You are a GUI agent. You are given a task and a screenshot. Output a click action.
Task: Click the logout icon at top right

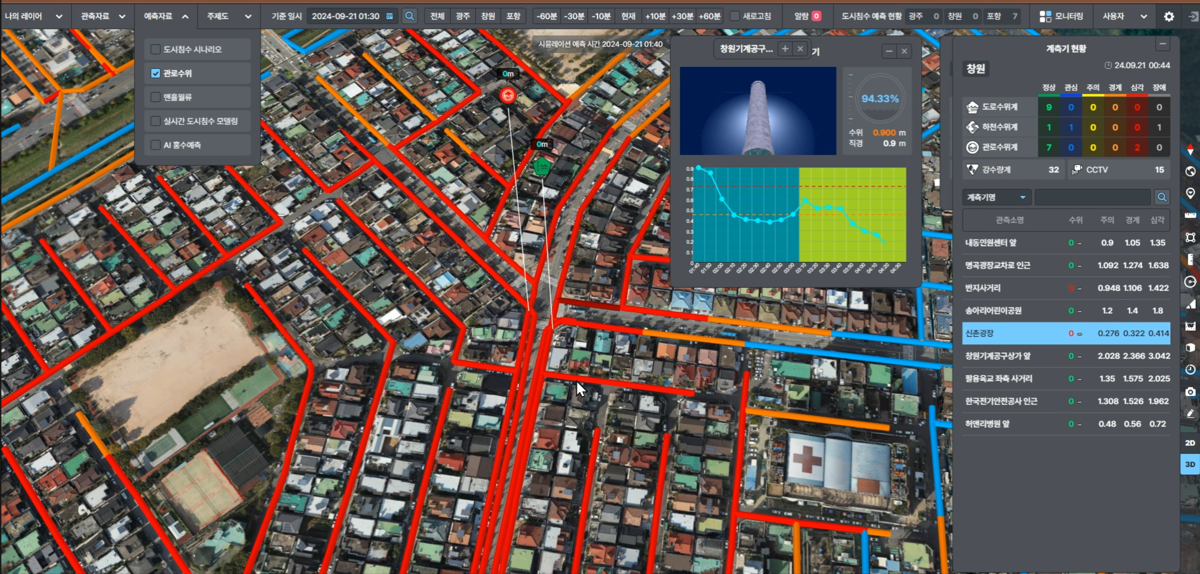click(1190, 16)
